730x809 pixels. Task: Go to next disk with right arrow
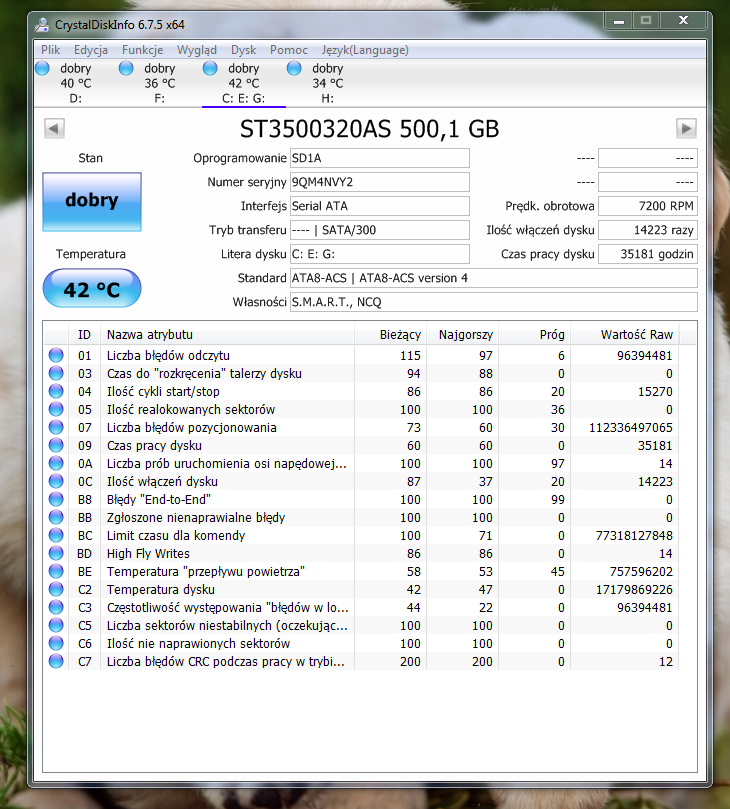(686, 128)
